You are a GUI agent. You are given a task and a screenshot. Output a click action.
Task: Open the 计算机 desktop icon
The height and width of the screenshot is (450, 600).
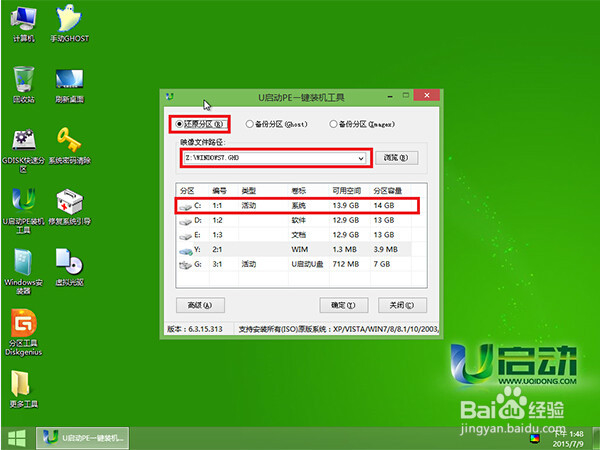coord(24,24)
